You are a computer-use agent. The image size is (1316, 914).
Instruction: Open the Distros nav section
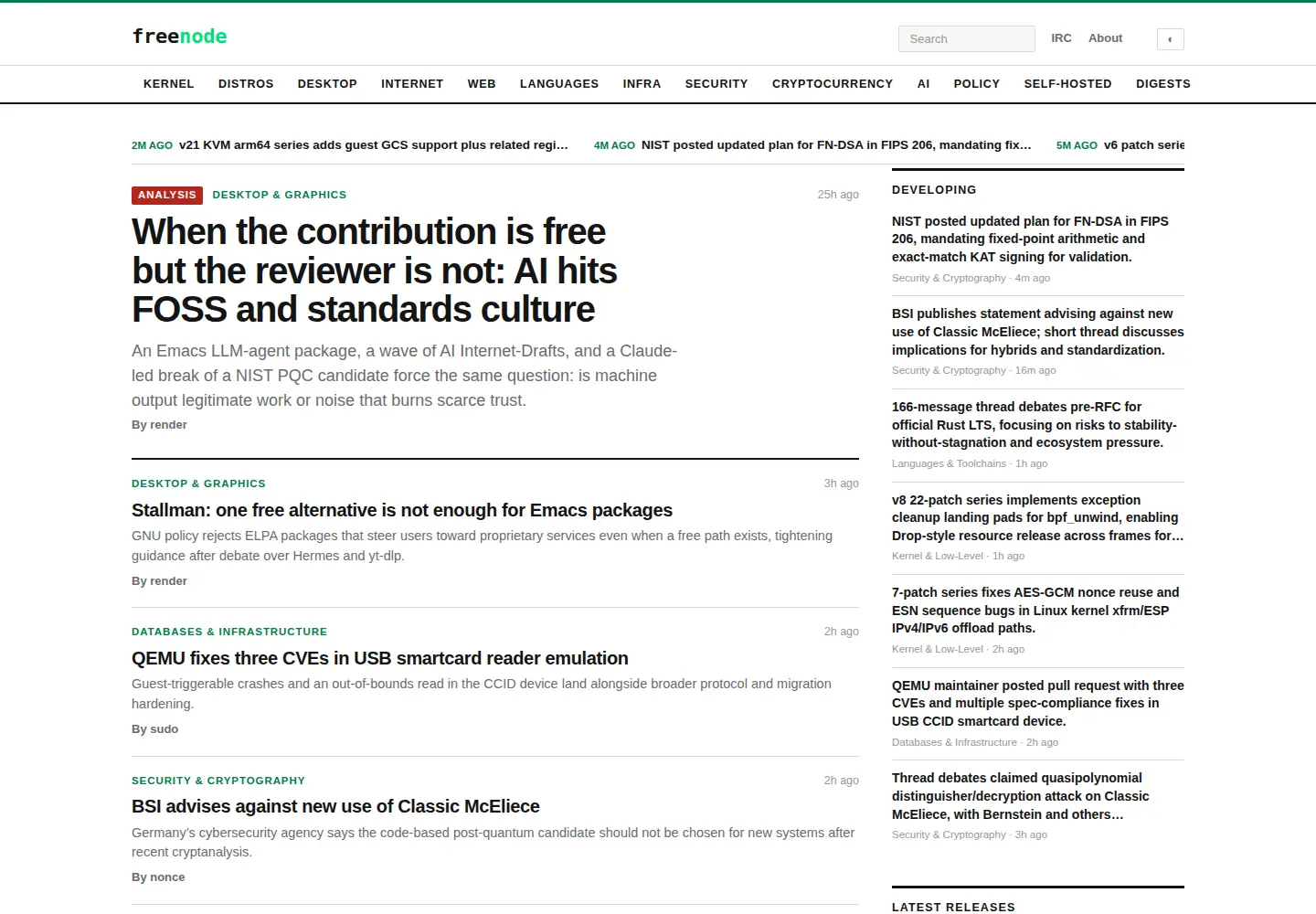pos(246,84)
